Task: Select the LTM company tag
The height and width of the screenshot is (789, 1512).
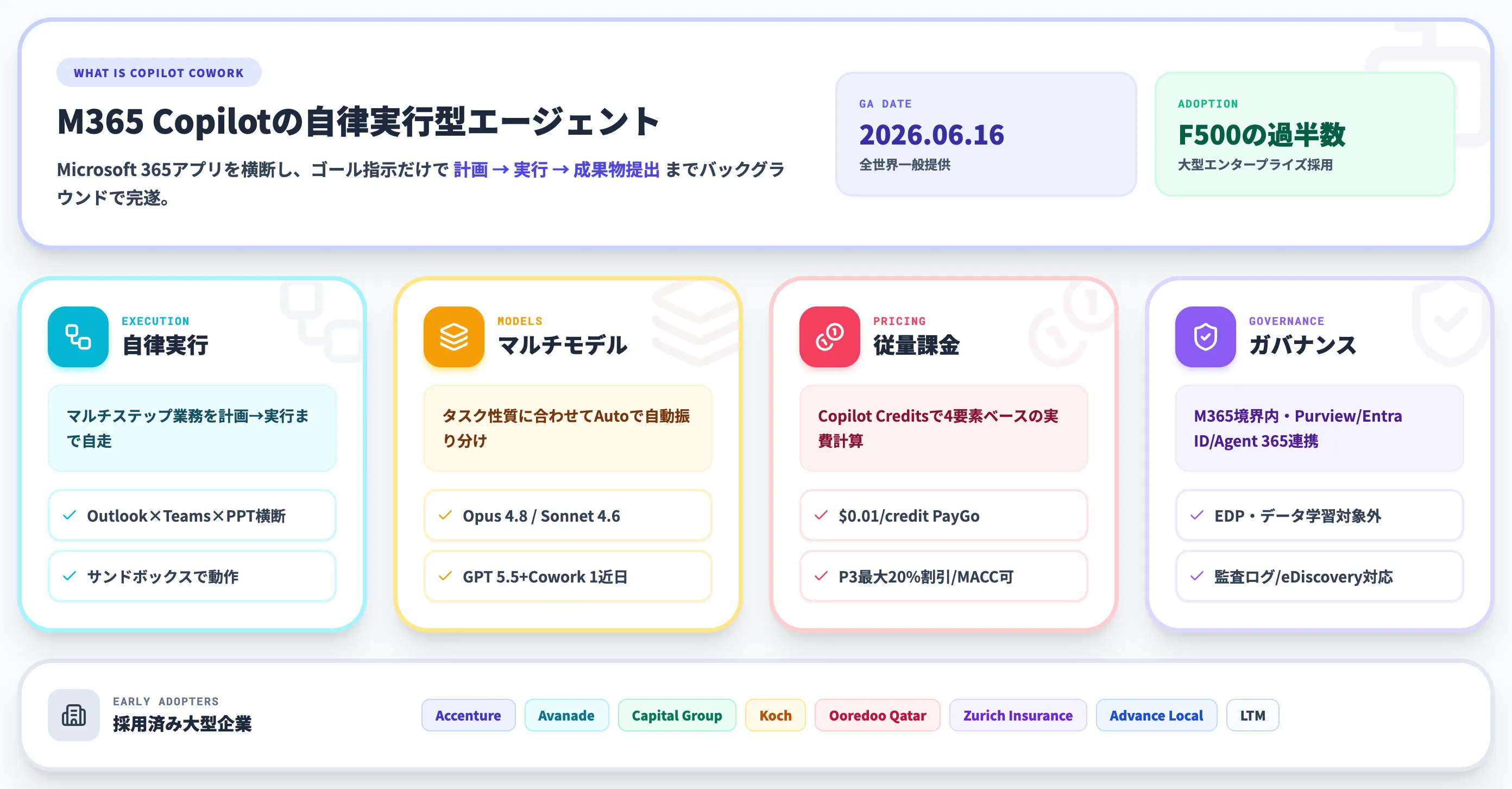Action: (x=1252, y=715)
